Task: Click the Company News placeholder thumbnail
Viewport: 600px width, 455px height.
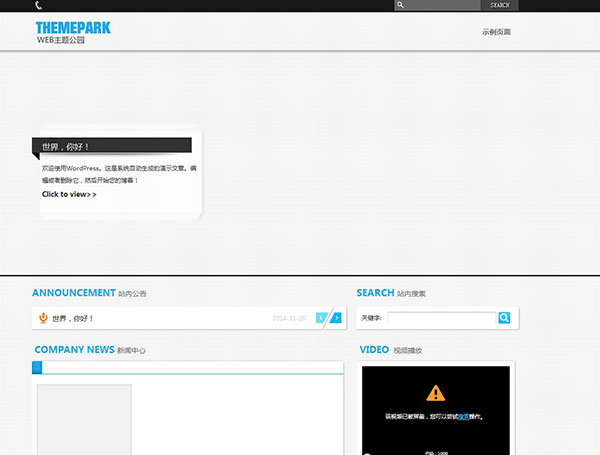Action: point(84,419)
